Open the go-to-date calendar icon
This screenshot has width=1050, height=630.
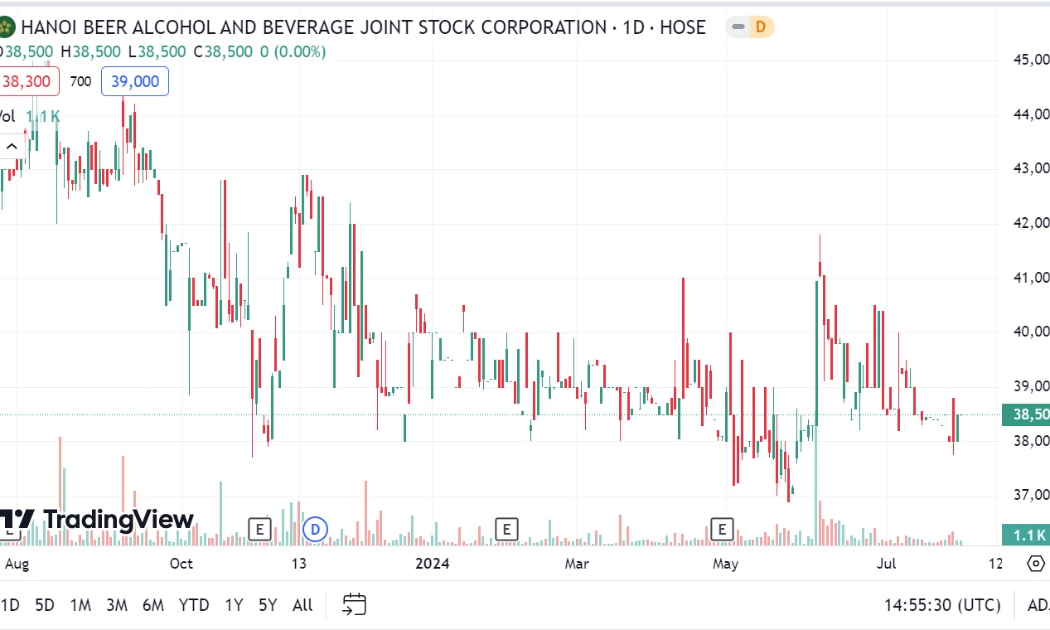pyautogui.click(x=354, y=605)
